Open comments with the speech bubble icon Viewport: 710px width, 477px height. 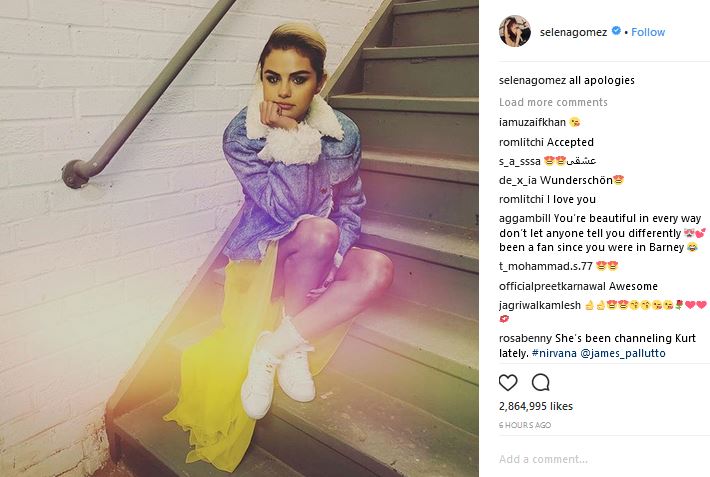[541, 383]
